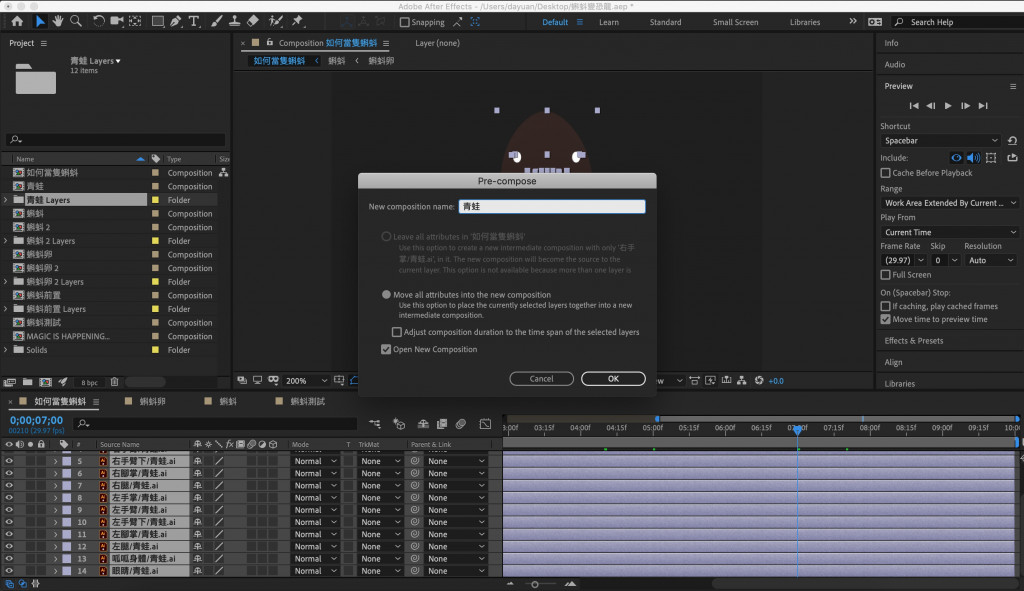Switch to the Learn workspace
The image size is (1024, 591).
608,22
